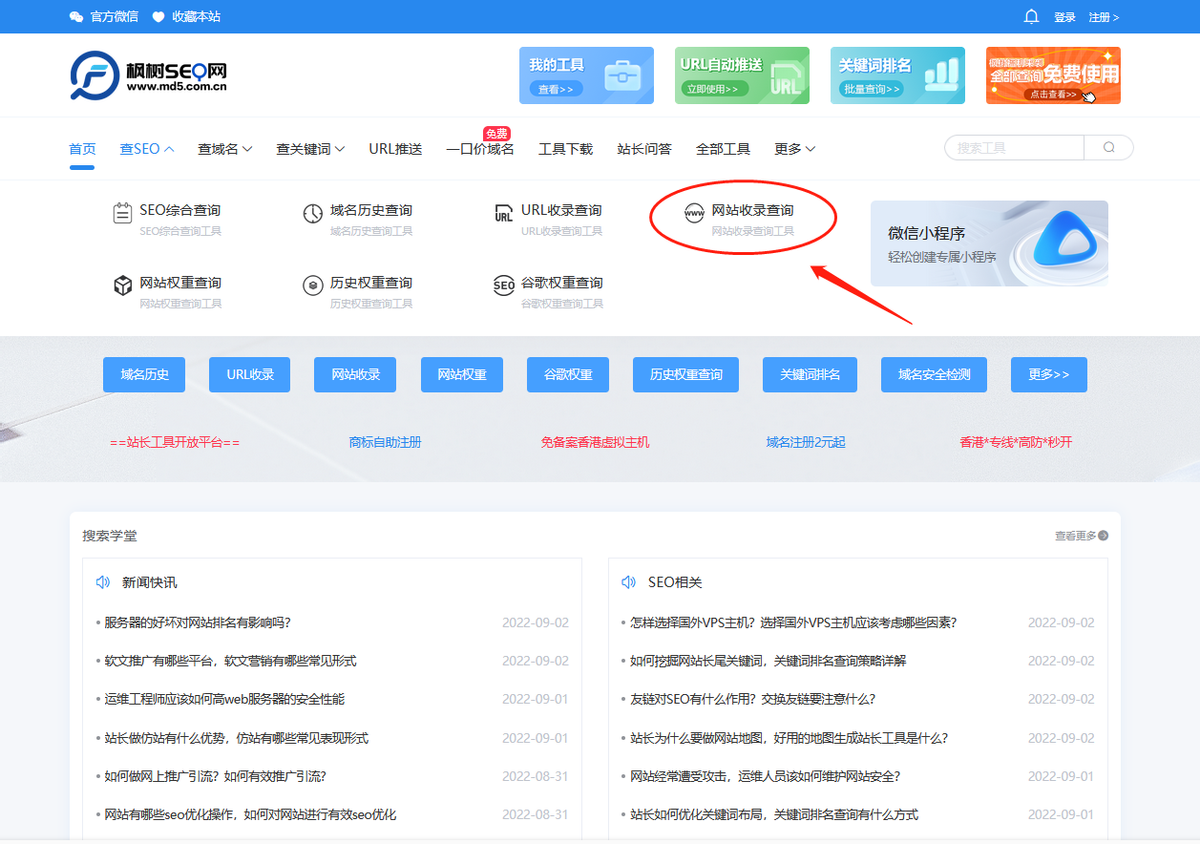This screenshot has height=844, width=1200.
Task: Click the 域名历史查询 clock icon
Action: point(313,213)
